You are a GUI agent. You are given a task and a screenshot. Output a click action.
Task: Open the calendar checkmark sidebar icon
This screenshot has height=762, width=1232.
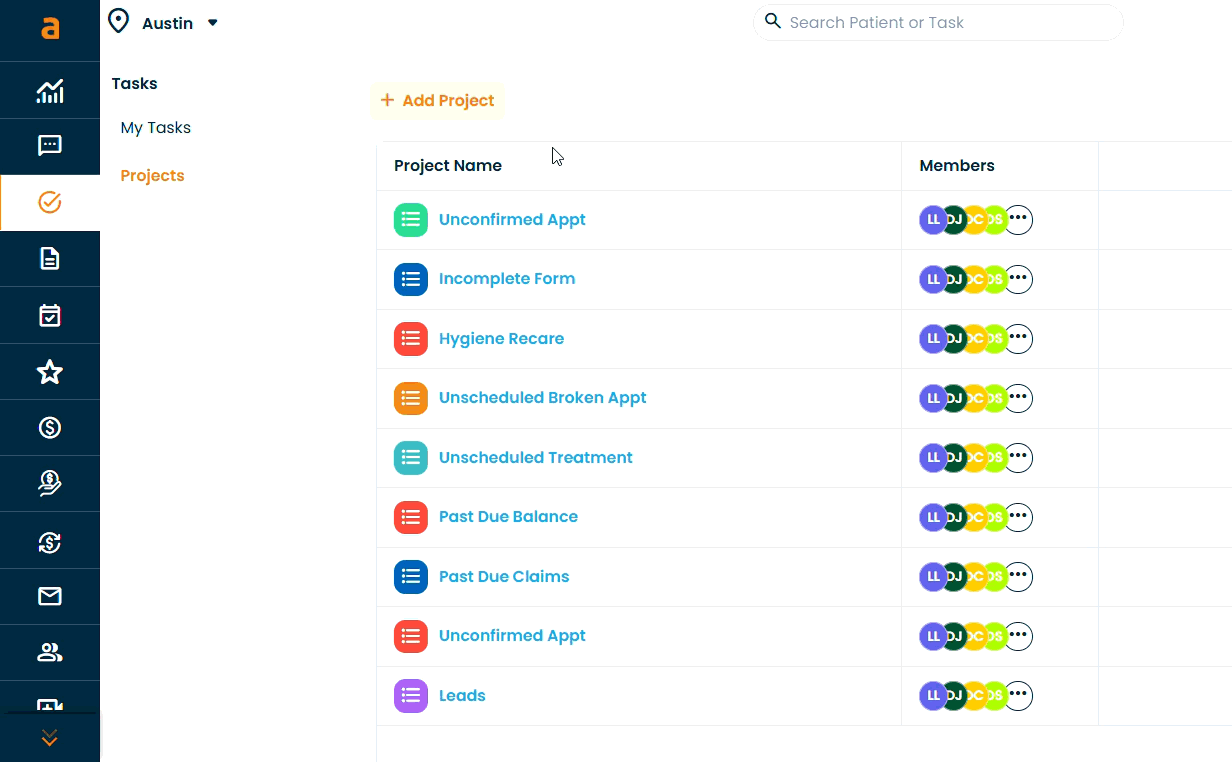(49, 316)
